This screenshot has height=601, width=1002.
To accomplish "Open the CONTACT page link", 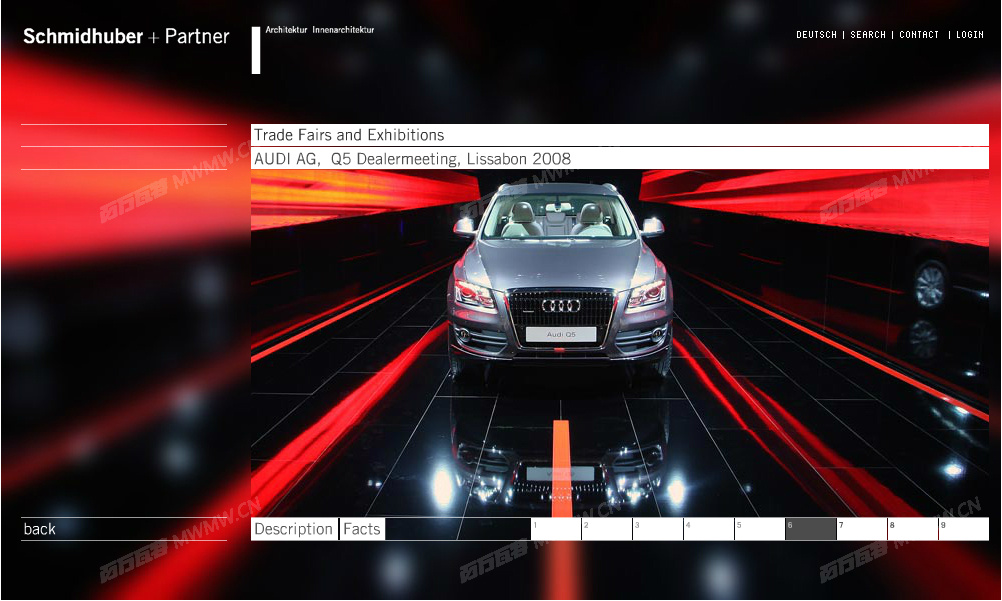I will point(919,35).
